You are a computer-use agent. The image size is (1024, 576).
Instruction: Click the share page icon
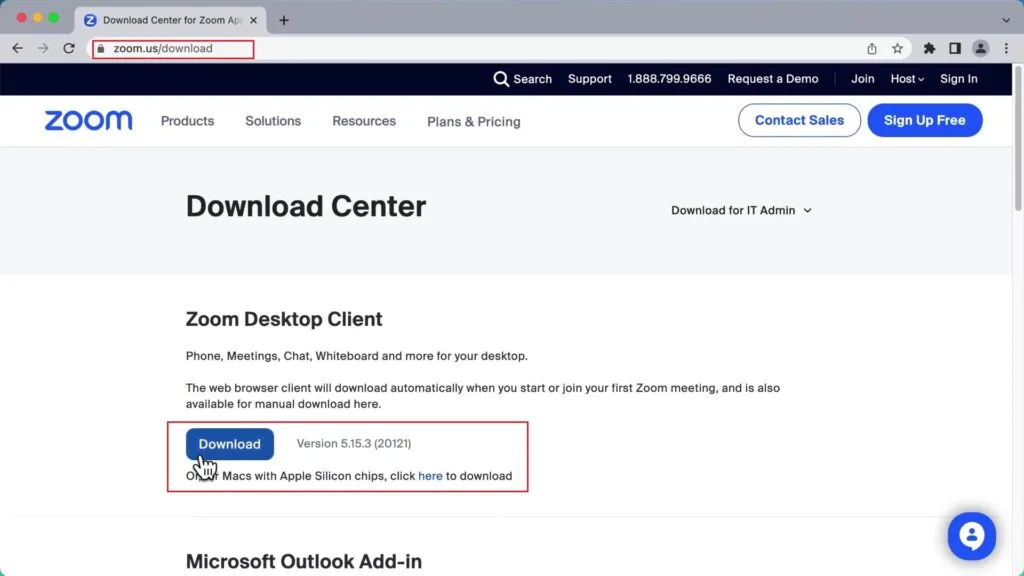[872, 48]
